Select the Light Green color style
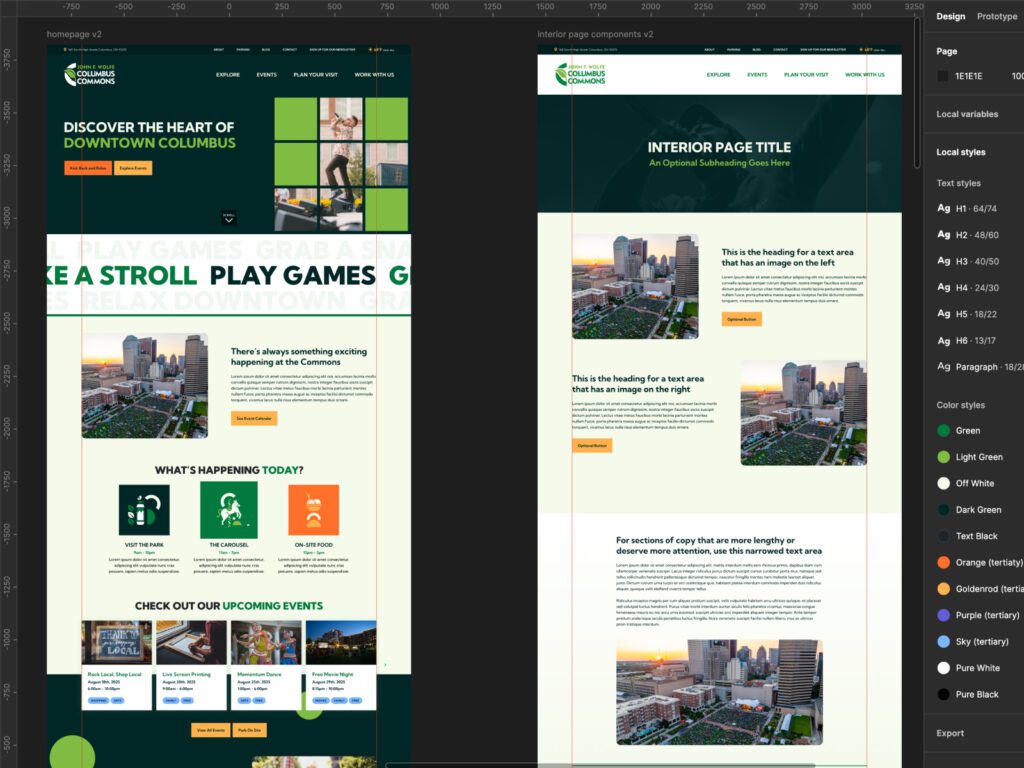Screen dimensions: 1024x768 point(943,457)
